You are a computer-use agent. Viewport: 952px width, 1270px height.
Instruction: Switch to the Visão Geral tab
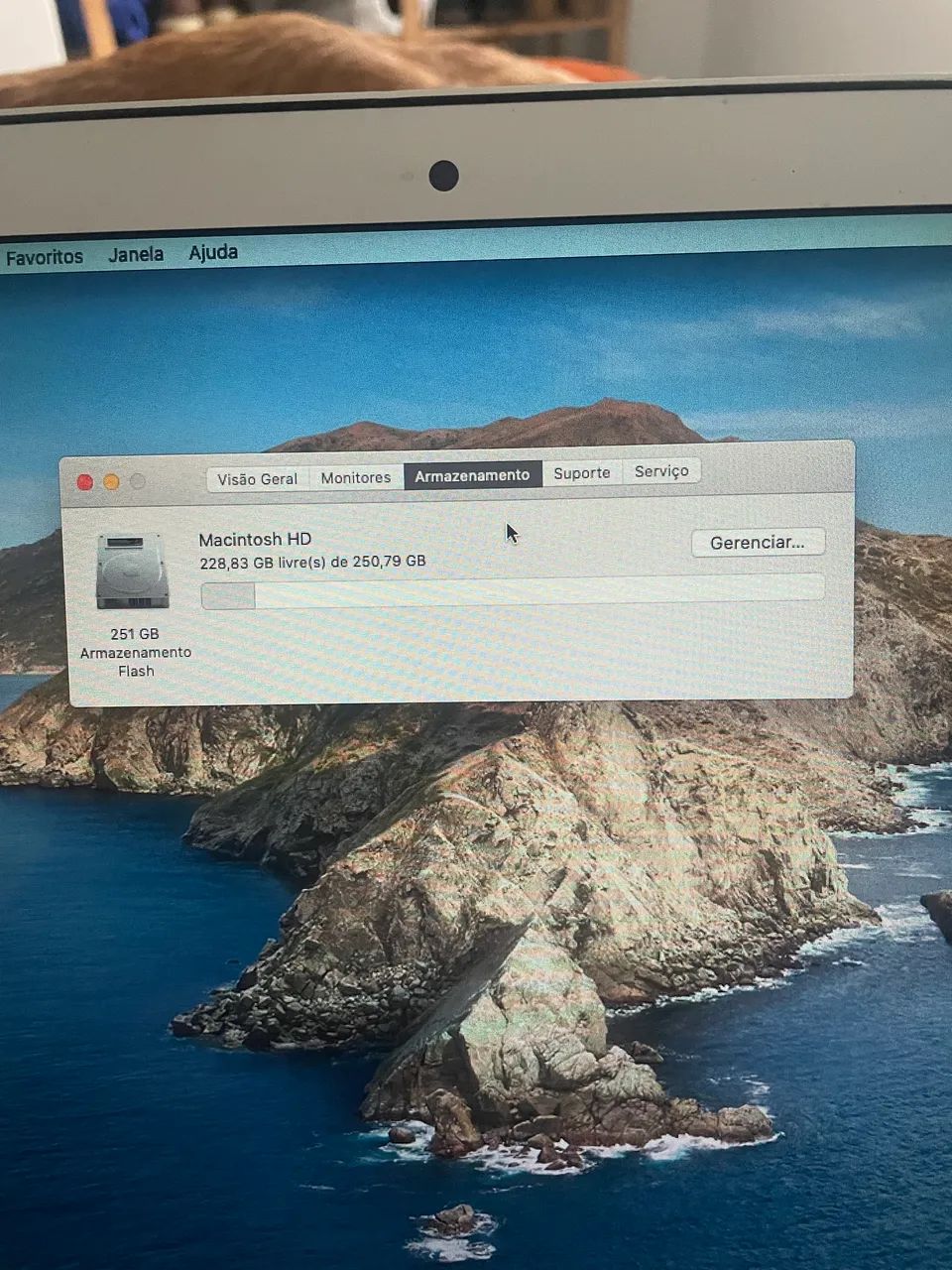tap(256, 478)
